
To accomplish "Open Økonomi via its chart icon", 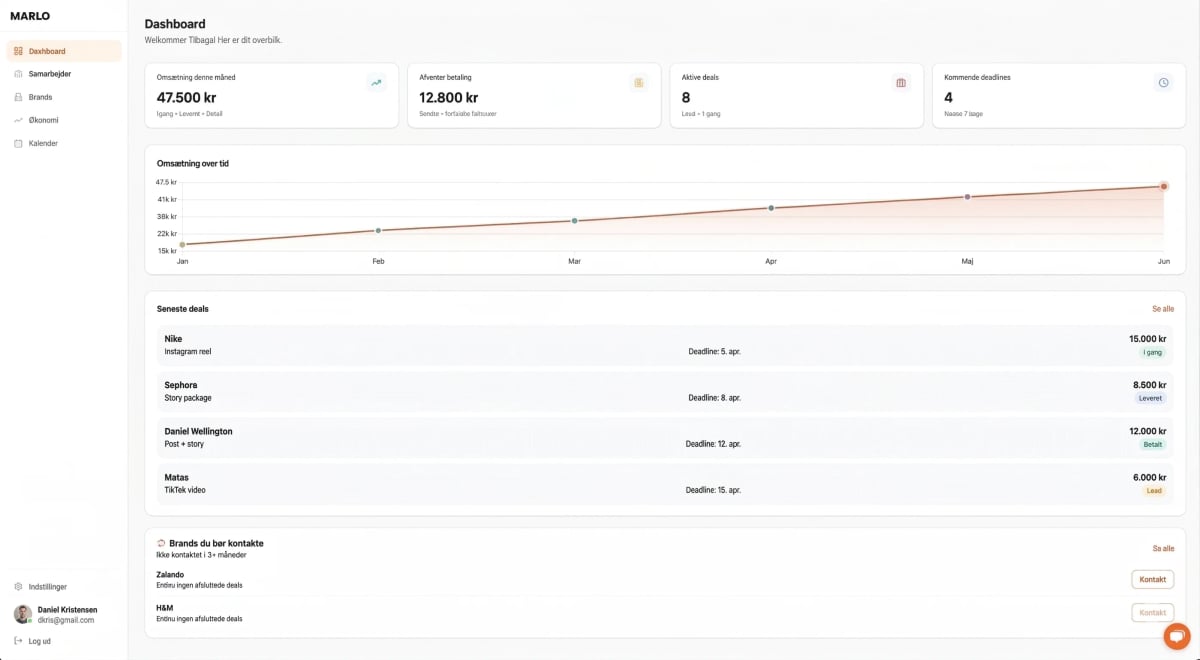I will (x=17, y=119).
